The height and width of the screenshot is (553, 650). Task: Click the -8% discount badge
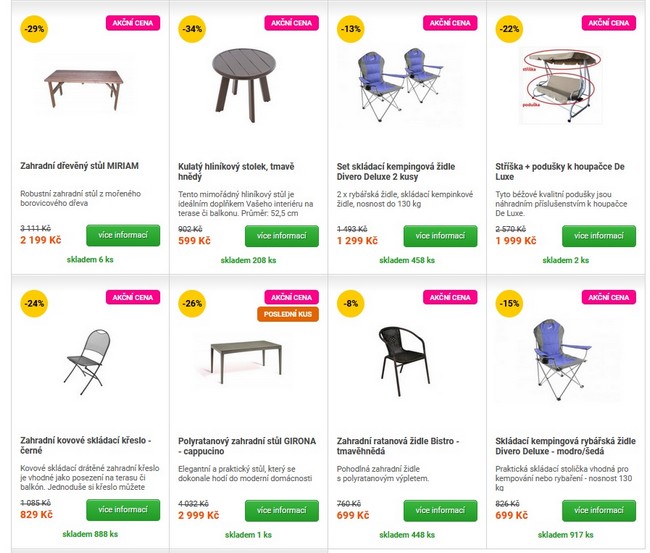(350, 302)
